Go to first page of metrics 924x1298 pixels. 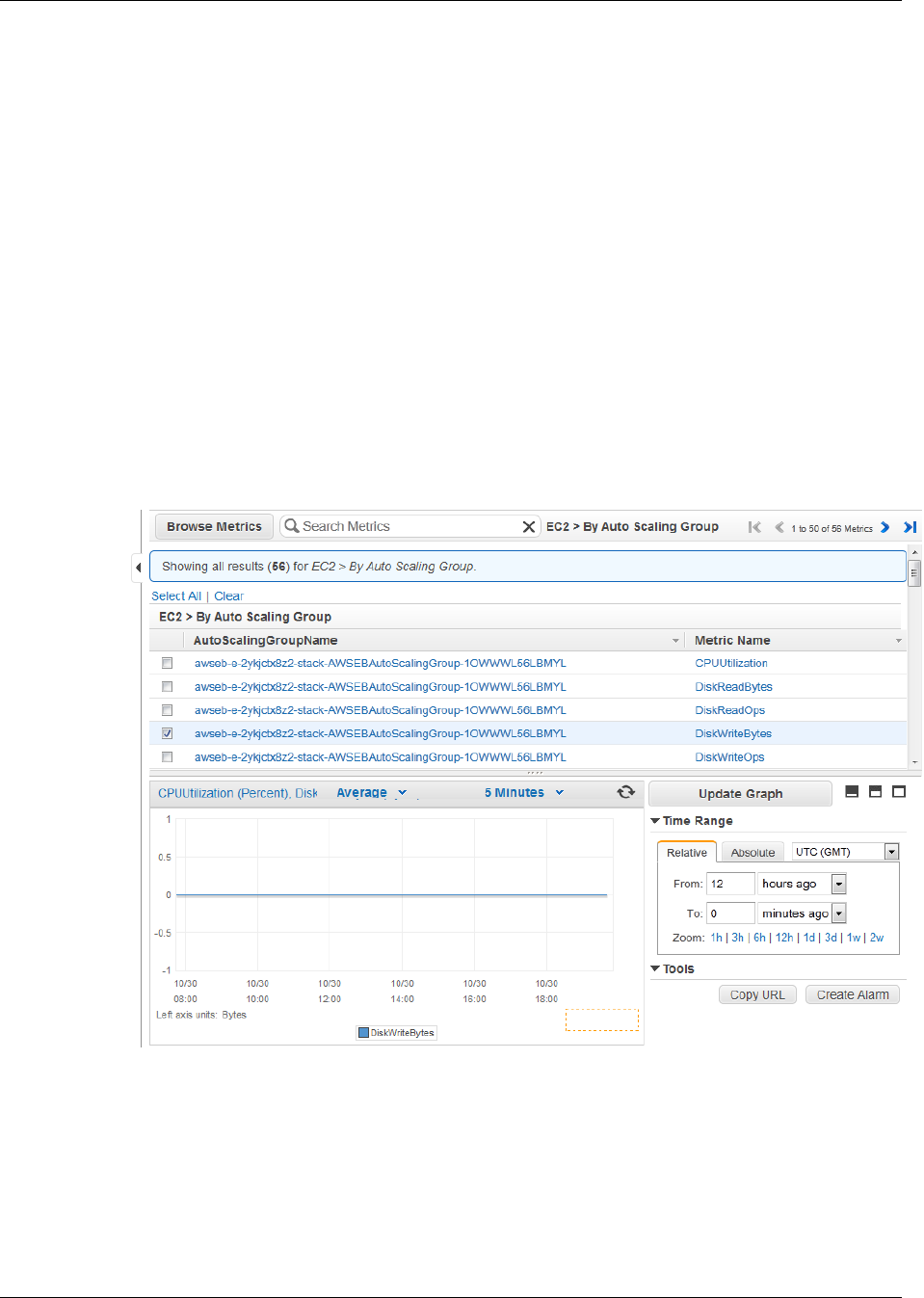tap(754, 527)
